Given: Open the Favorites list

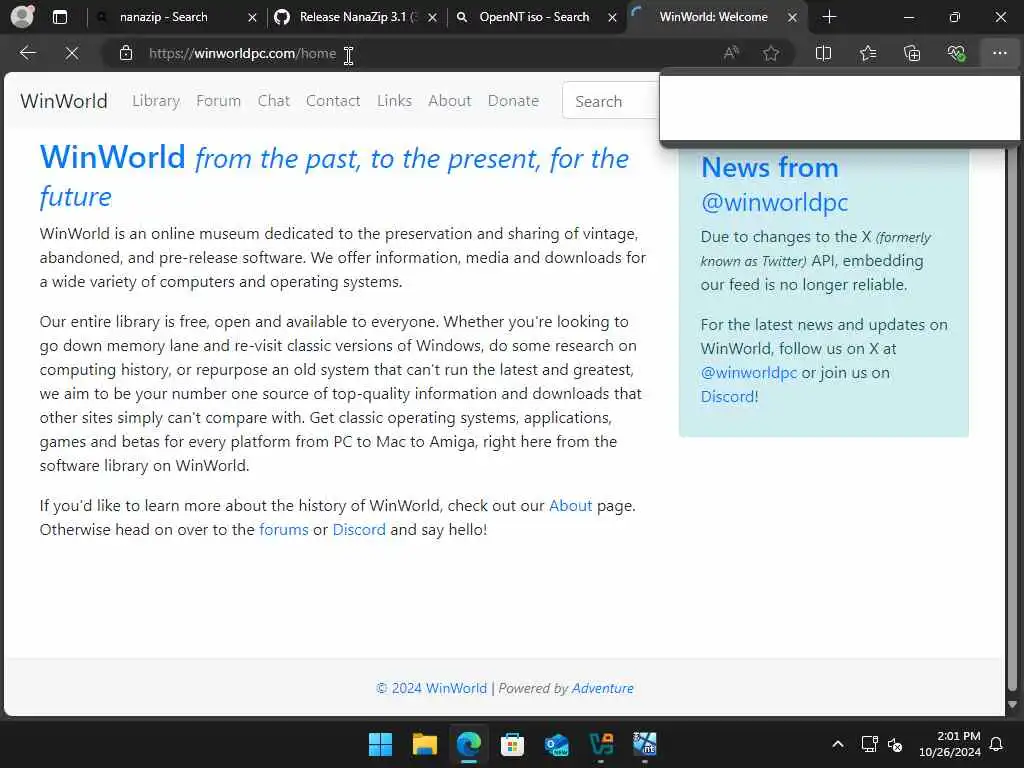Looking at the screenshot, I should point(868,53).
